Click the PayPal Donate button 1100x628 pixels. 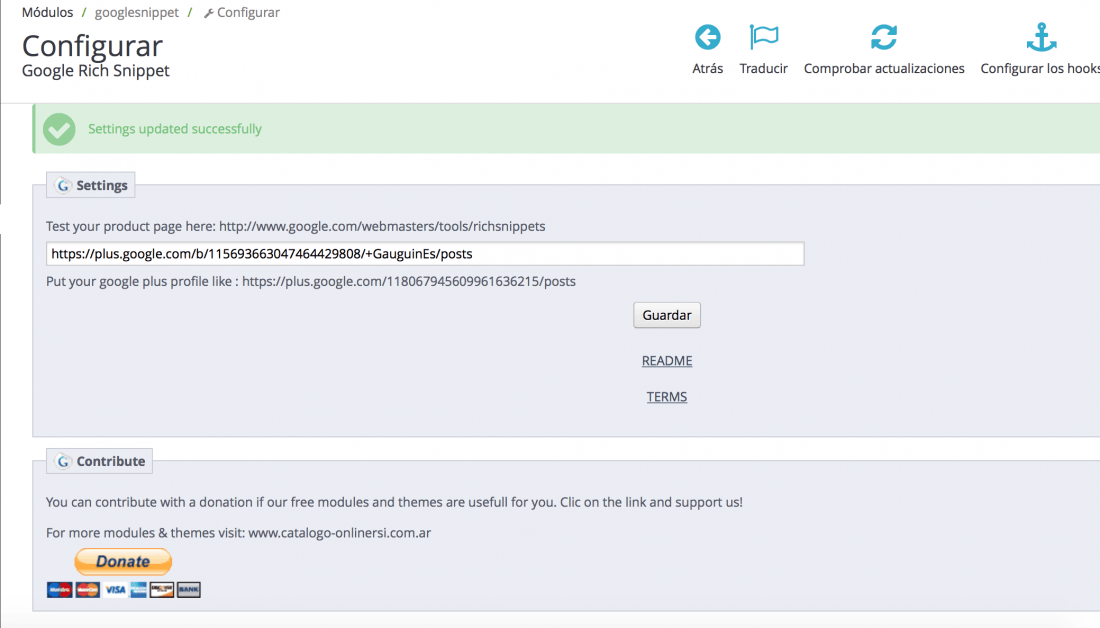coord(123,561)
